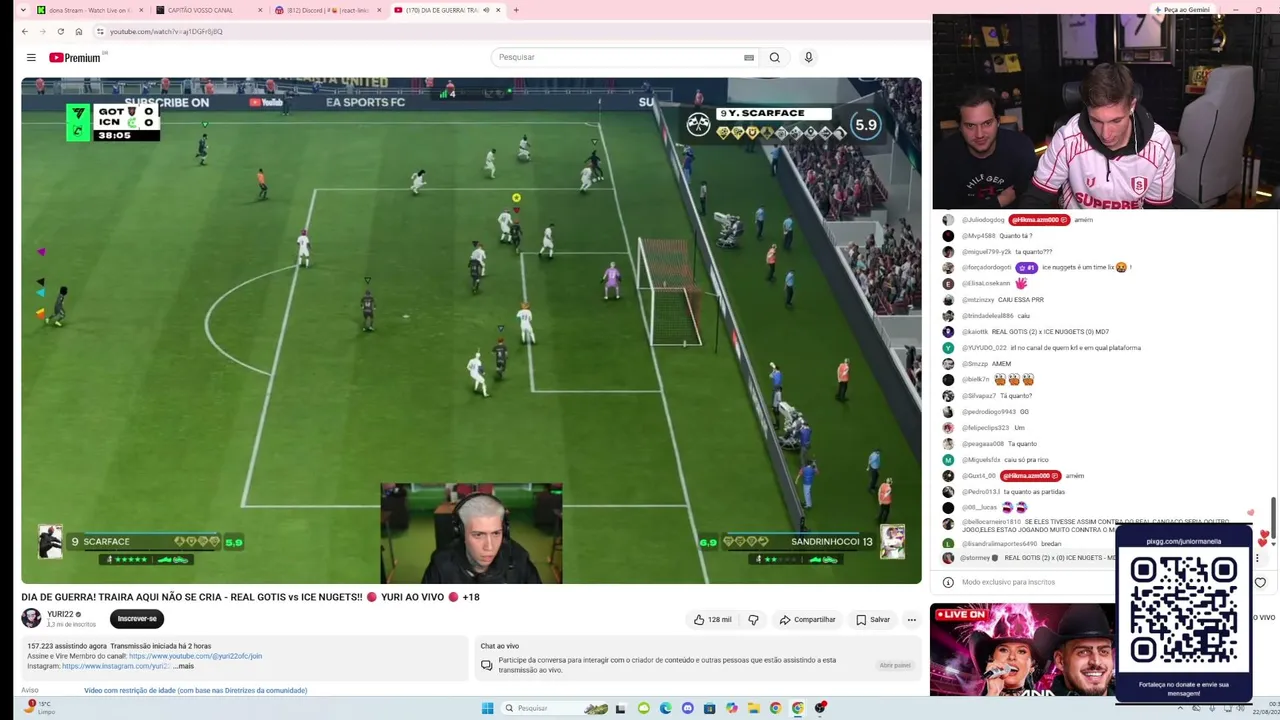
Task: Expand the tab search dropdown
Action: (x=22, y=10)
